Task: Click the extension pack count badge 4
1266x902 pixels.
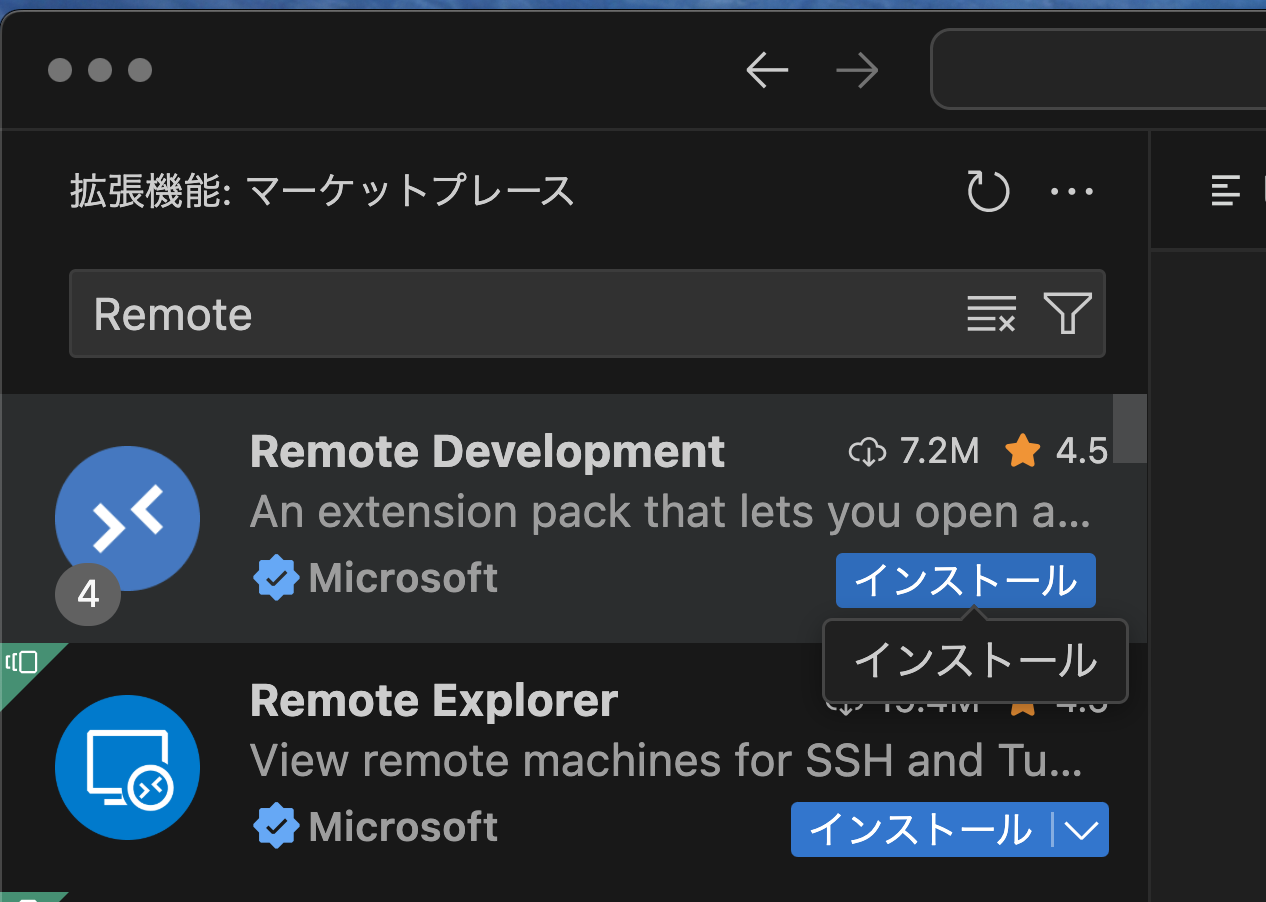Action: coord(88,595)
